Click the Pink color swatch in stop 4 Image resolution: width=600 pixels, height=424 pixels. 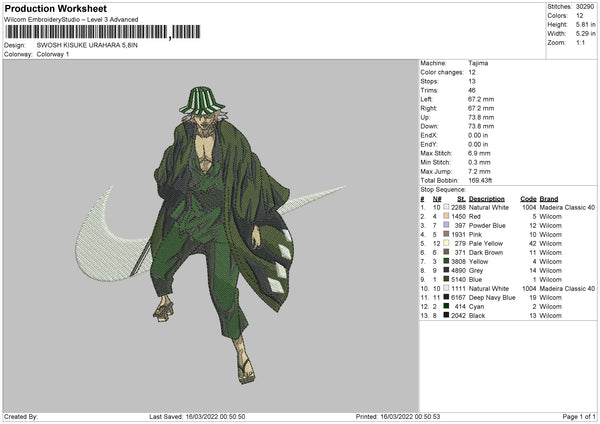[x=446, y=234]
